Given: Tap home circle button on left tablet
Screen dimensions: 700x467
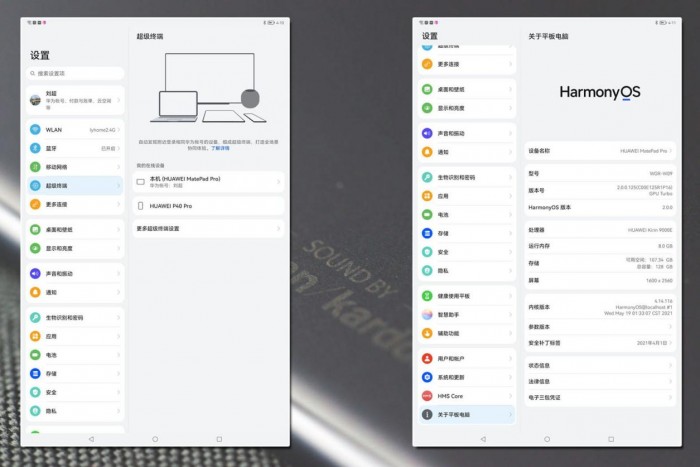Looking at the screenshot, I should coord(155,439).
